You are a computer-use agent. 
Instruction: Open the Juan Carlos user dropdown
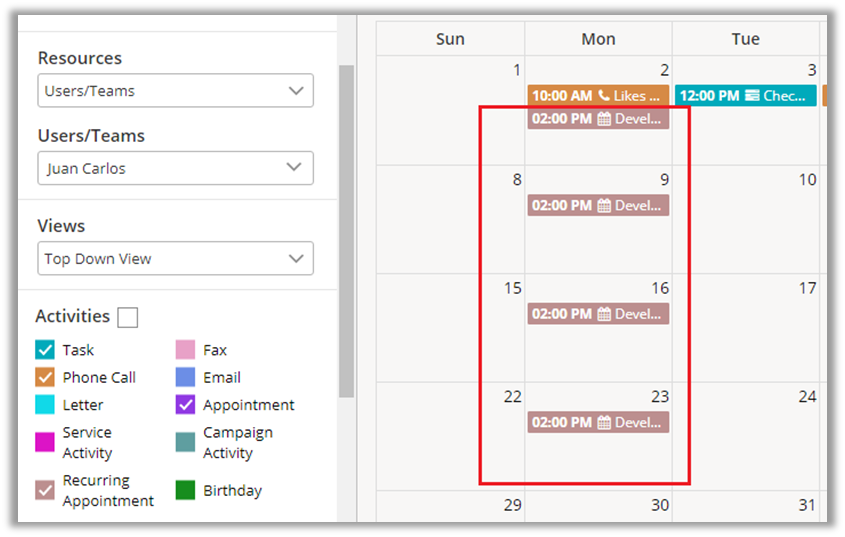coord(175,168)
